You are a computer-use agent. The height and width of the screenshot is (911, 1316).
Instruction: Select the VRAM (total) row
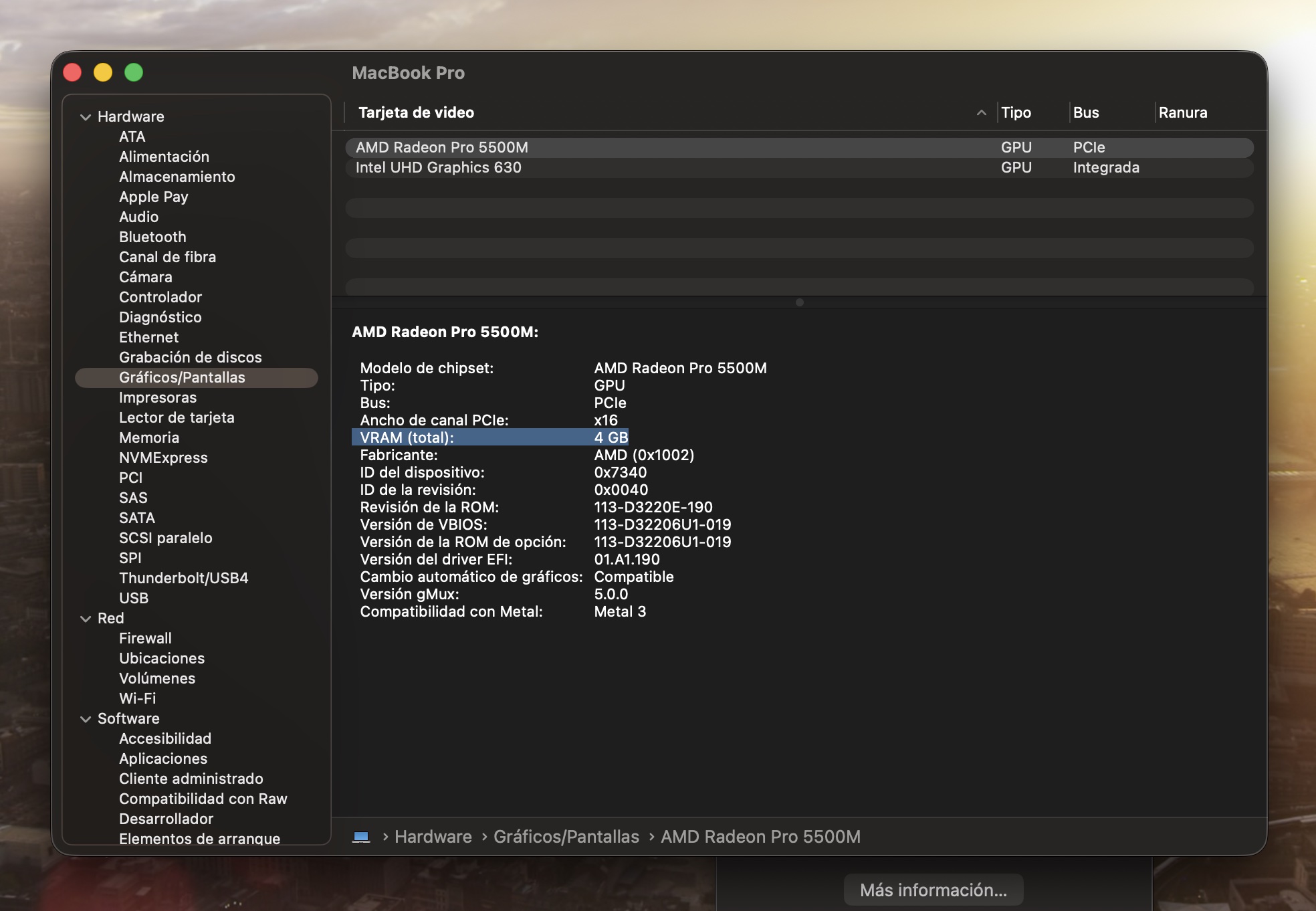[489, 437]
